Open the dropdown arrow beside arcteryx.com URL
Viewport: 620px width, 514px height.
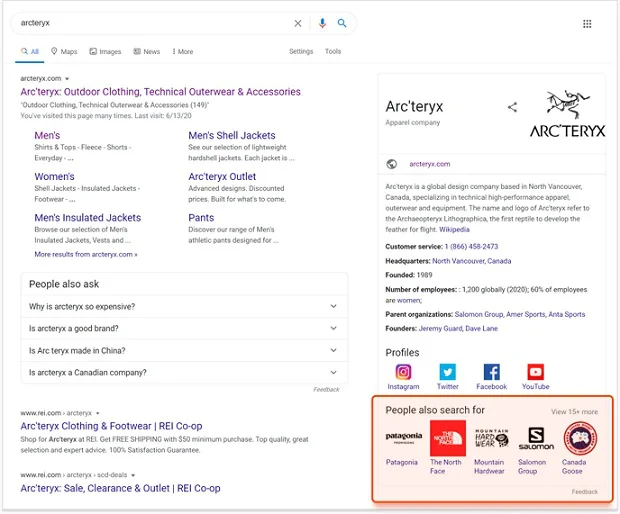point(67,78)
